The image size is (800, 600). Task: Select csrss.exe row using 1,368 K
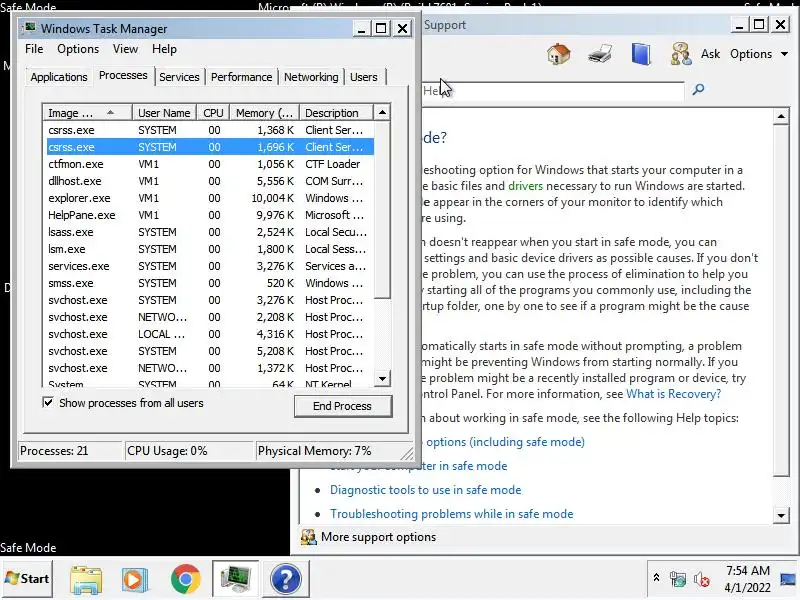tap(210, 130)
